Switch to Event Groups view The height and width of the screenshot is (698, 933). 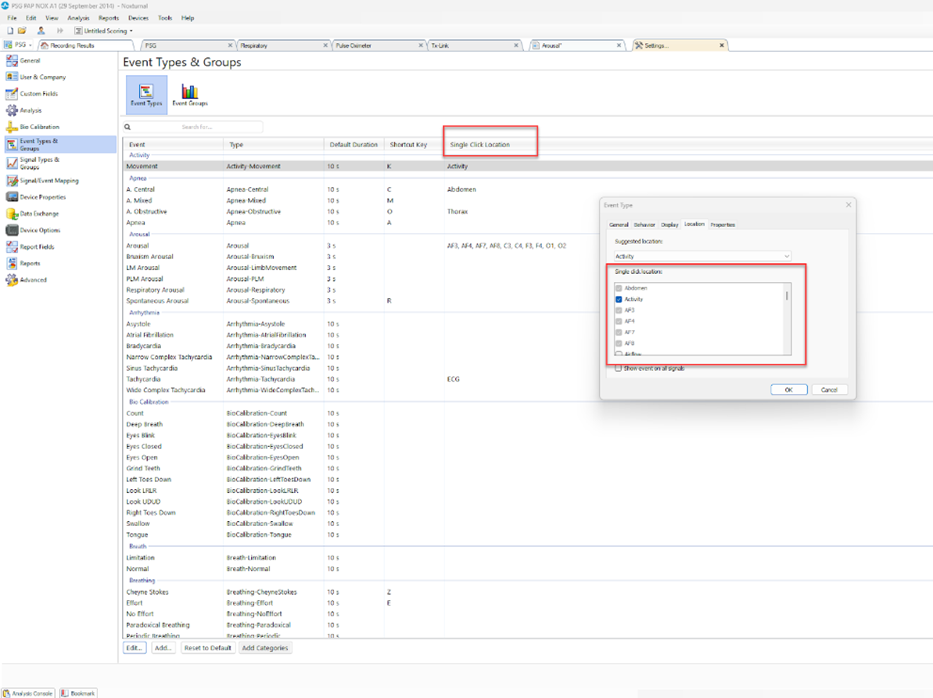pos(189,94)
